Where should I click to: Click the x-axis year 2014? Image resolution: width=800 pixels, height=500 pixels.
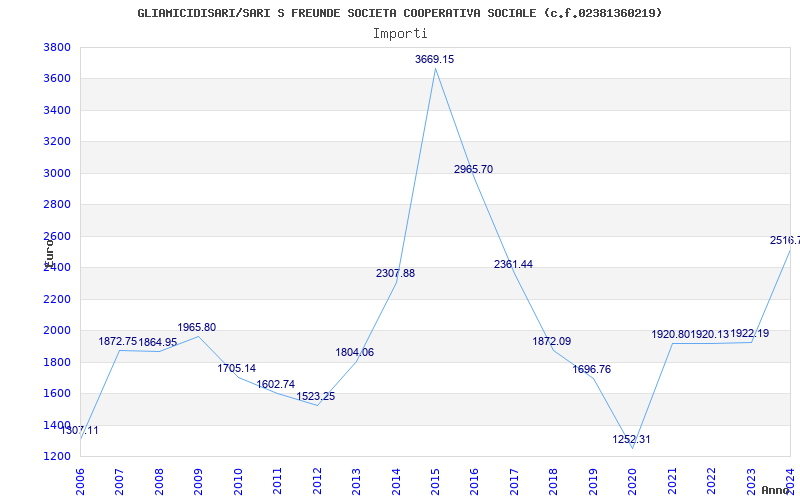tap(396, 482)
